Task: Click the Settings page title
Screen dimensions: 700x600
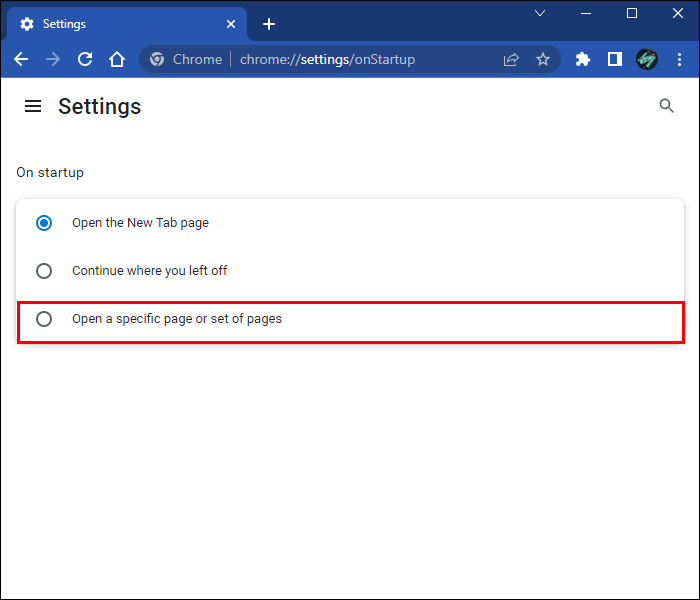Action: pyautogui.click(x=100, y=106)
